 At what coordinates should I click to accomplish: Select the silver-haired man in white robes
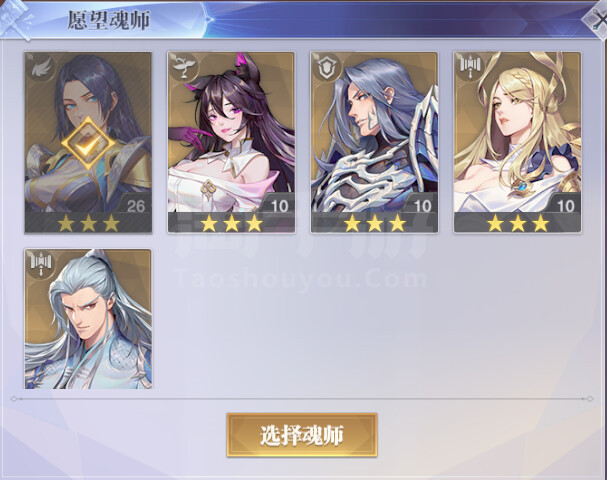[88, 319]
